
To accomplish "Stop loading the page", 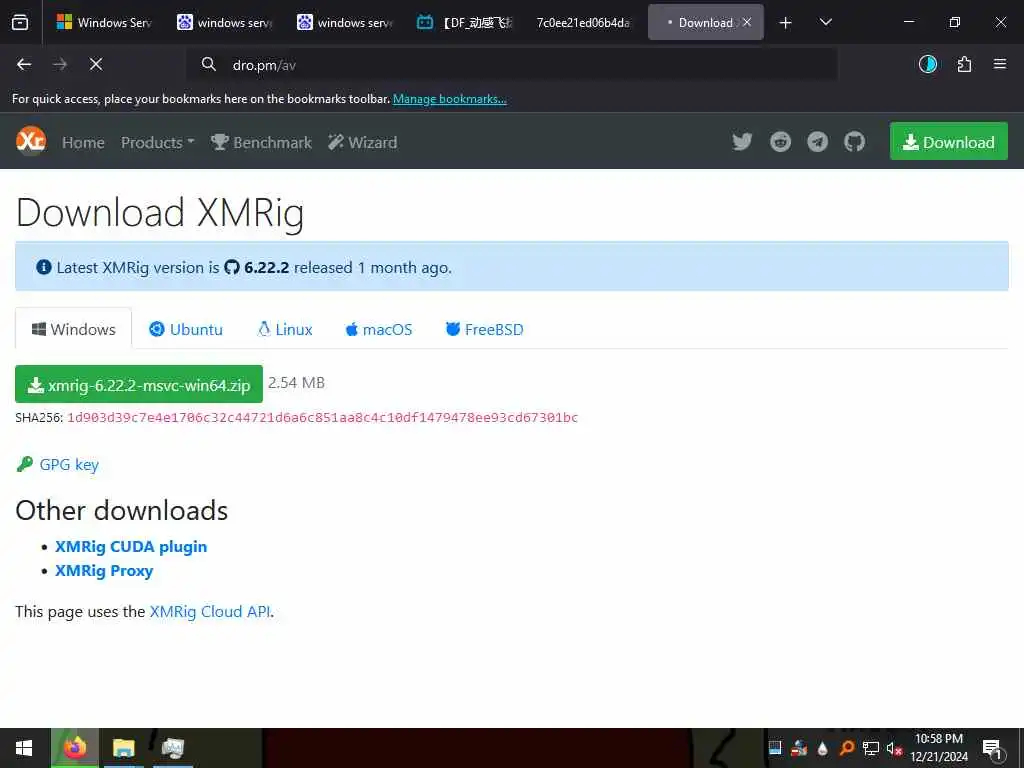I will click(96, 64).
